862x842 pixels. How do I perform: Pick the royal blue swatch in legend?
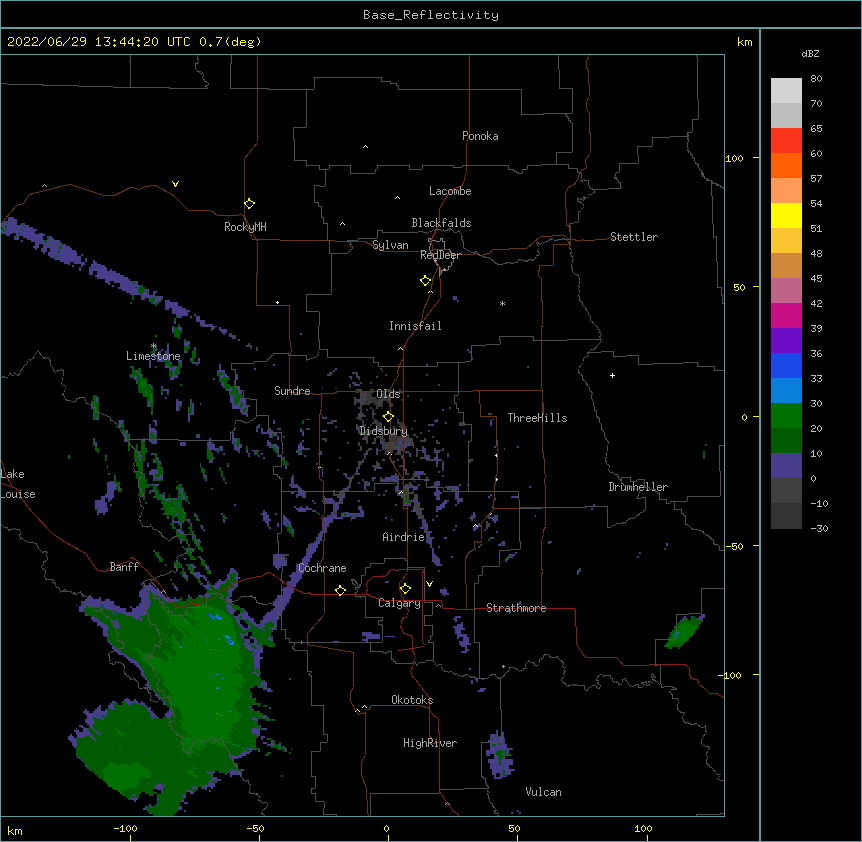786,365
